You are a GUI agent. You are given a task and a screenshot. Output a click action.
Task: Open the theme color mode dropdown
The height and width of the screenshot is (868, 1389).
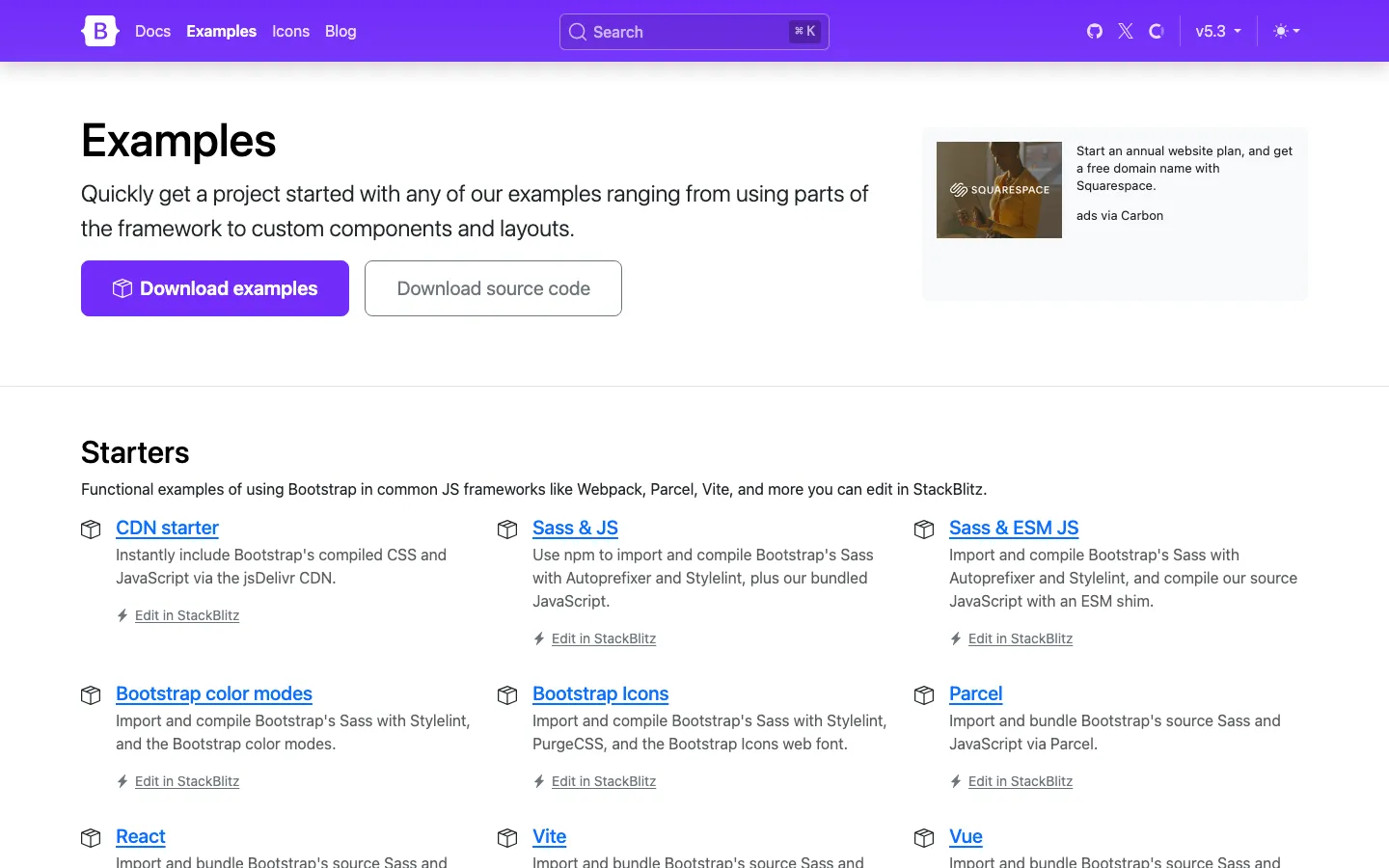(1287, 31)
